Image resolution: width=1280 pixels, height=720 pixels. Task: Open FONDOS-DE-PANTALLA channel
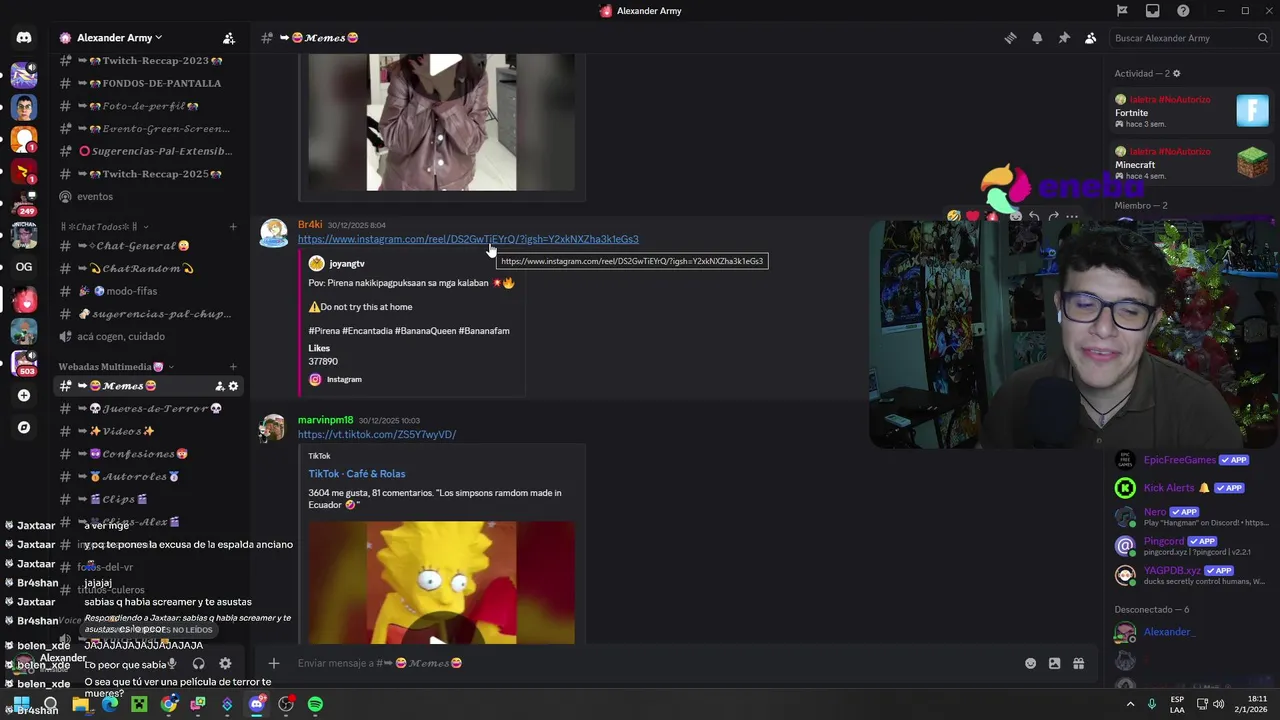tap(148, 83)
